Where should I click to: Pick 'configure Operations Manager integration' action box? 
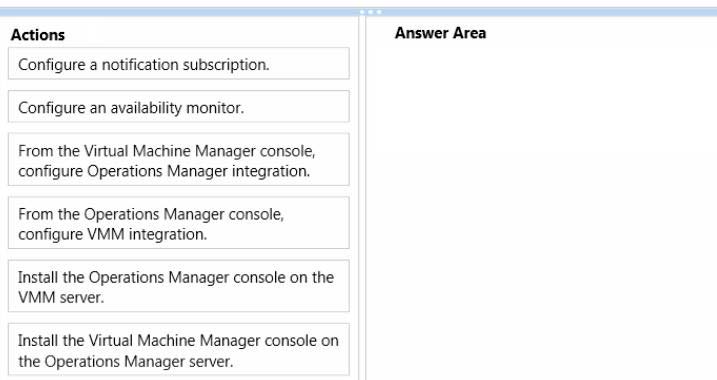click(179, 160)
